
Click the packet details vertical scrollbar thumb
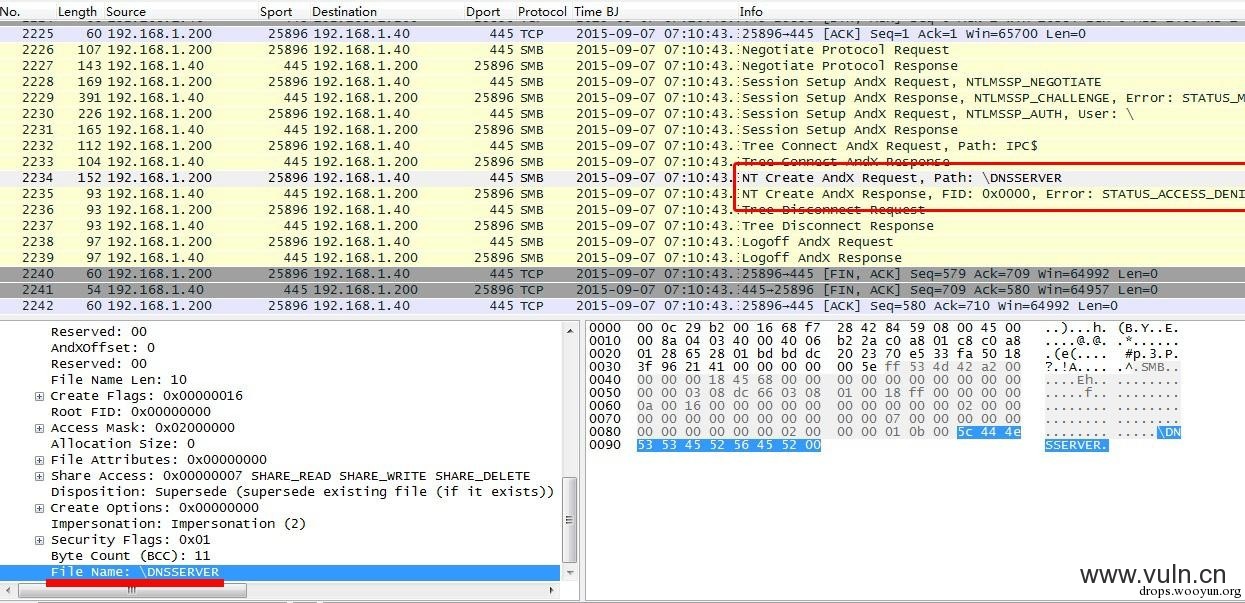tap(569, 520)
